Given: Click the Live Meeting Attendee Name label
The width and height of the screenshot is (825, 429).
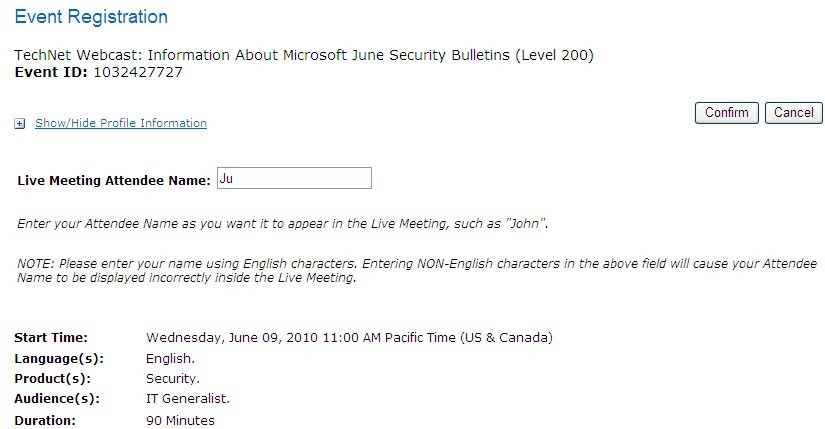Looking at the screenshot, I should (x=114, y=181).
